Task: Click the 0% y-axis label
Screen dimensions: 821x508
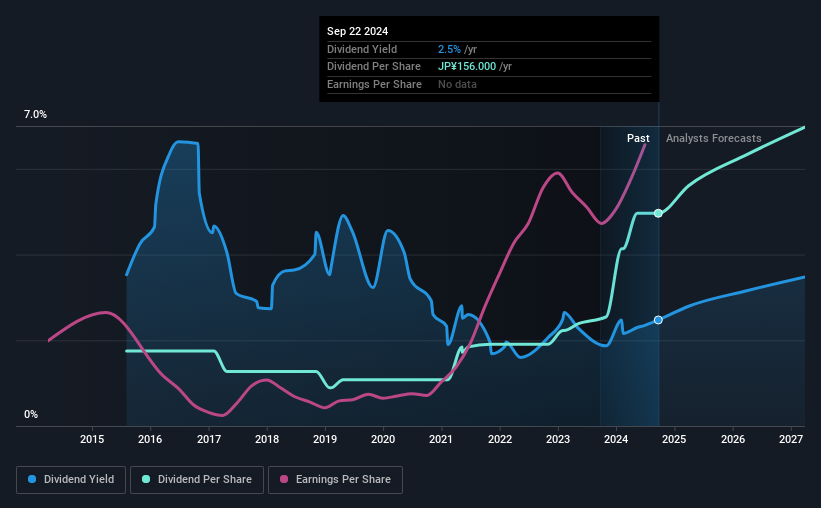Action: 31,414
